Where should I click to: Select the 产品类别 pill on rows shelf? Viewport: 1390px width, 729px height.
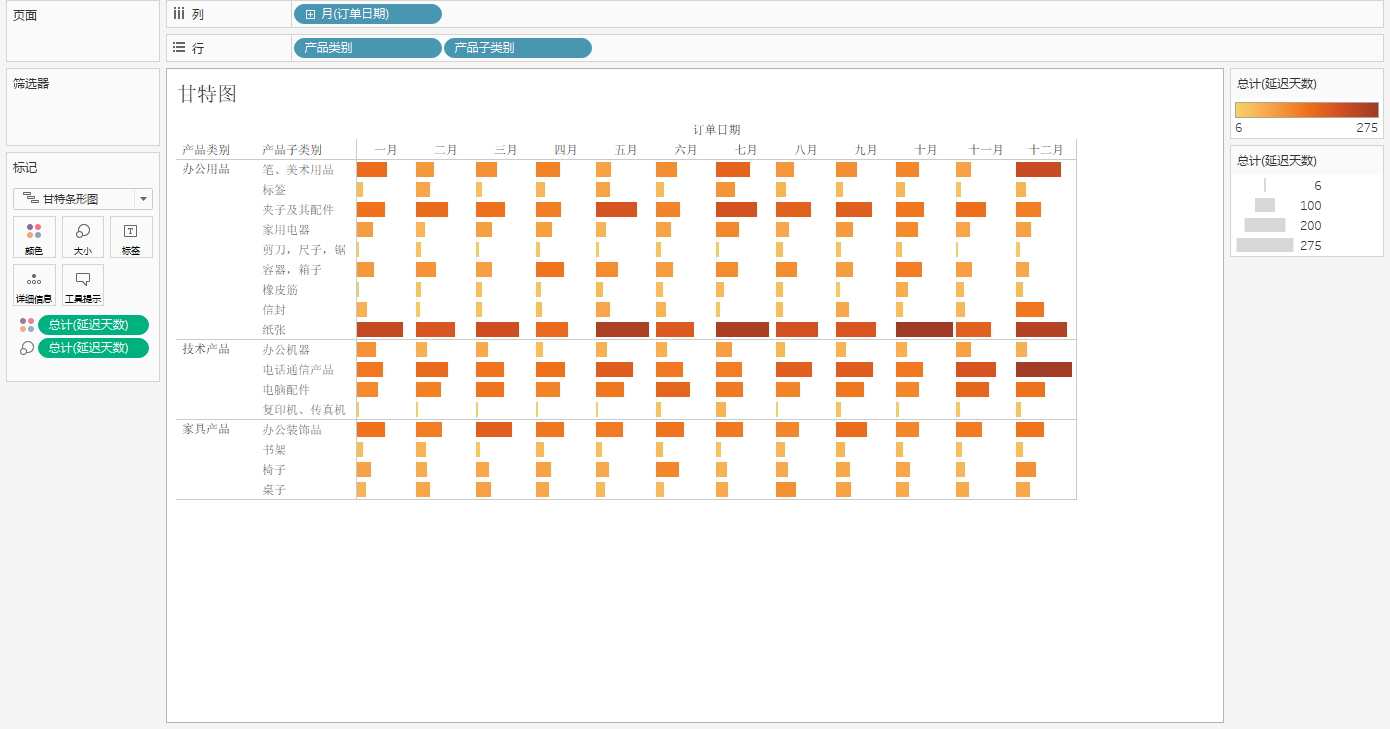[x=367, y=48]
